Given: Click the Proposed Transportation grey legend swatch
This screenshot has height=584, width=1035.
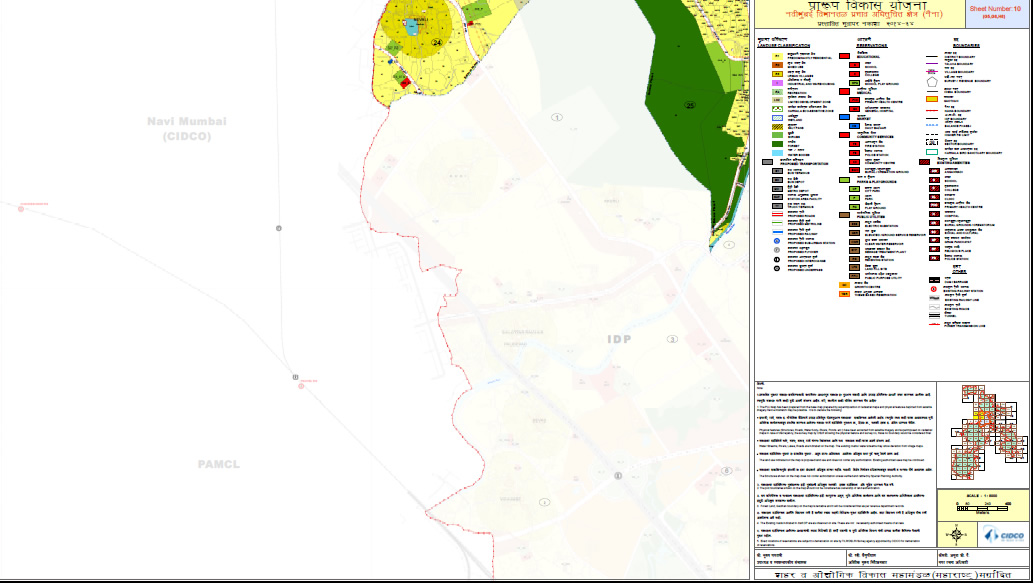Looking at the screenshot, I should pos(768,162).
